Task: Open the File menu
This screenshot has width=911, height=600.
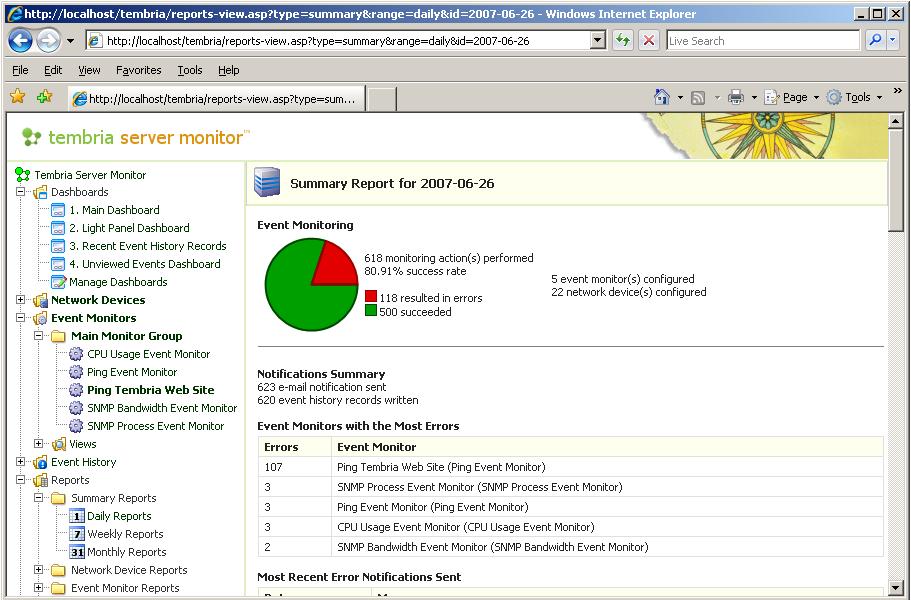Action: pyautogui.click(x=20, y=70)
